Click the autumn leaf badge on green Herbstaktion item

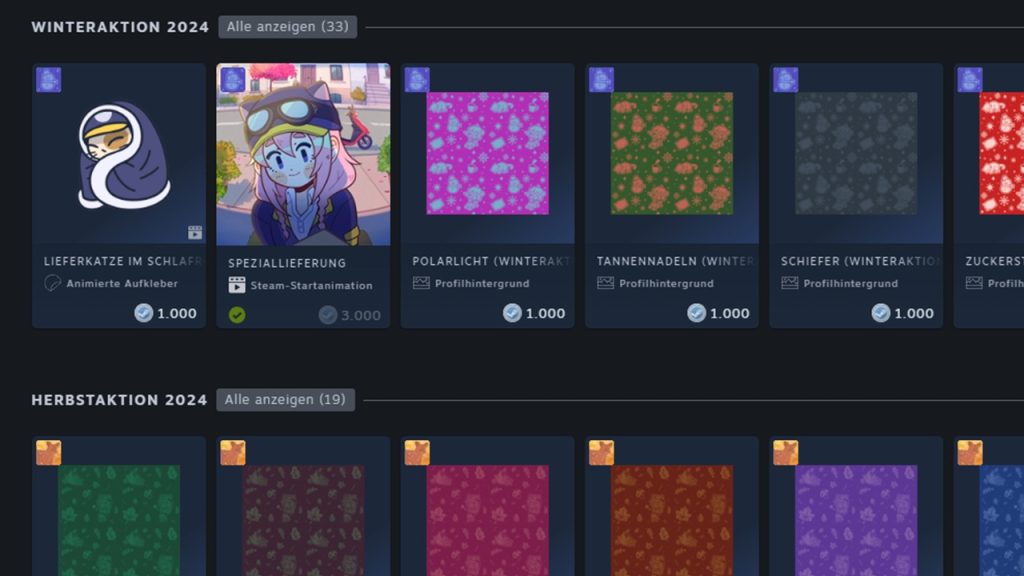(49, 453)
